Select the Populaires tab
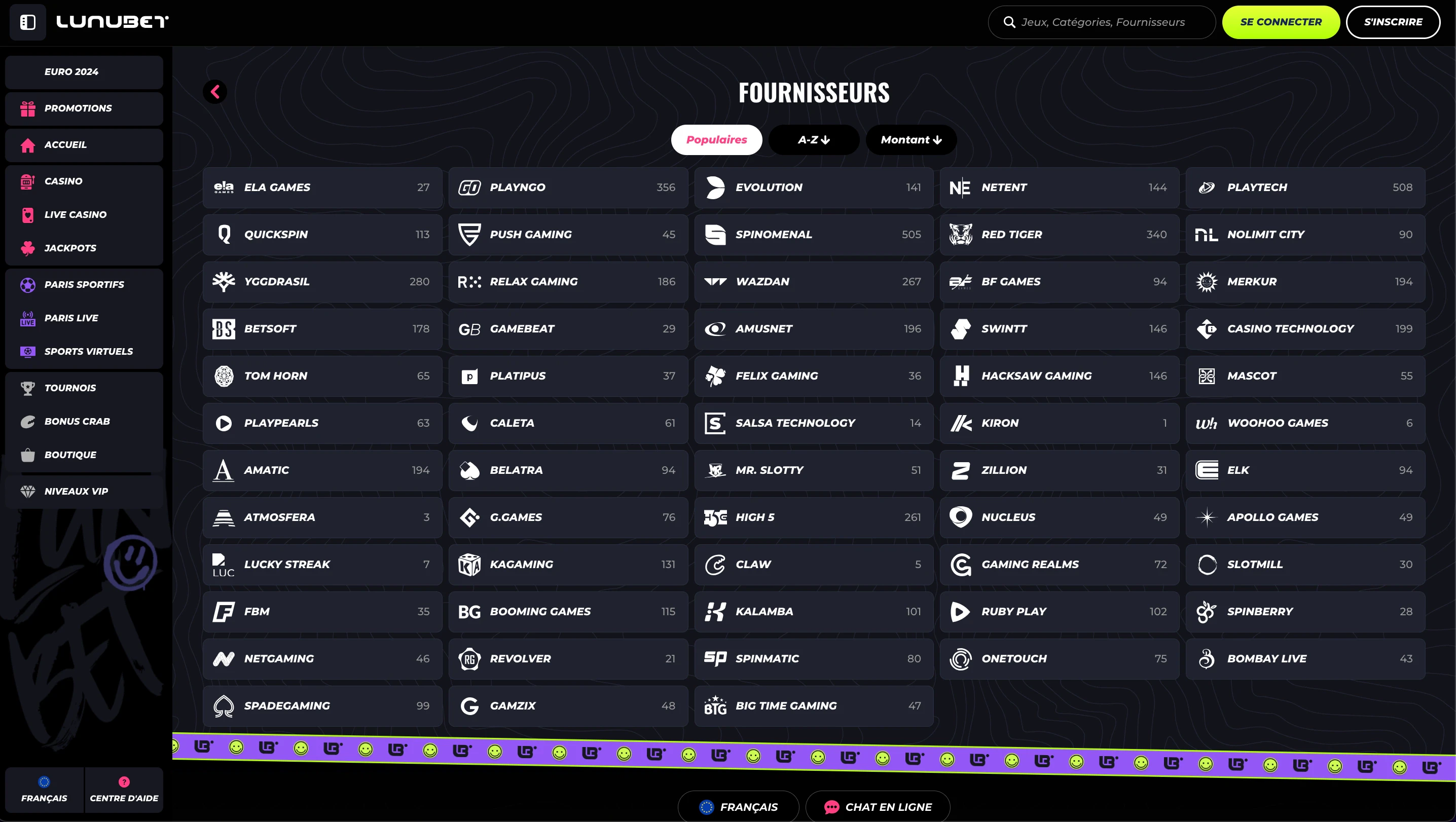This screenshot has width=1456, height=822. click(x=716, y=139)
